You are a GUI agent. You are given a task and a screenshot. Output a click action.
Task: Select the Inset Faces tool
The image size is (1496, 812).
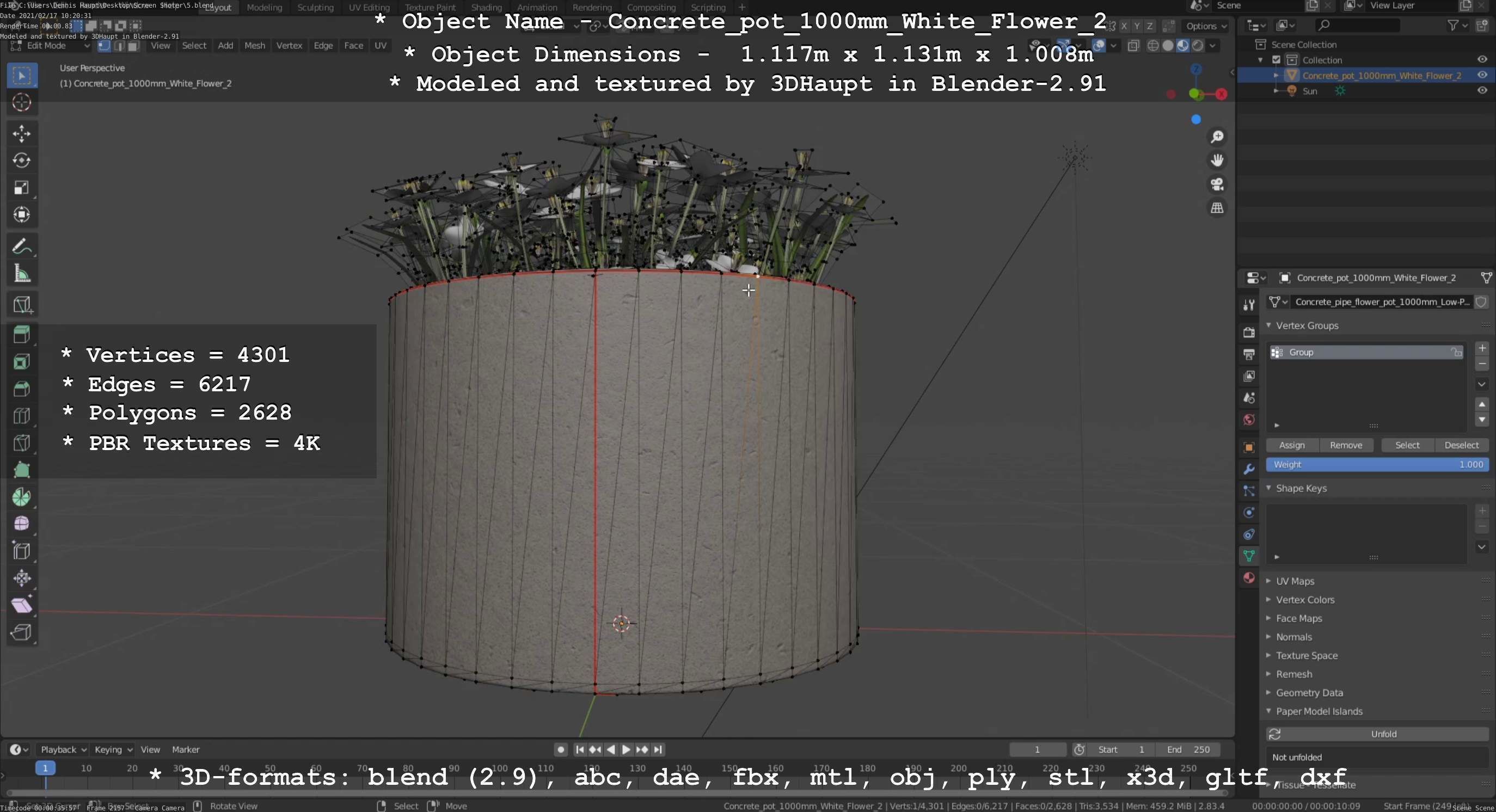[22, 361]
